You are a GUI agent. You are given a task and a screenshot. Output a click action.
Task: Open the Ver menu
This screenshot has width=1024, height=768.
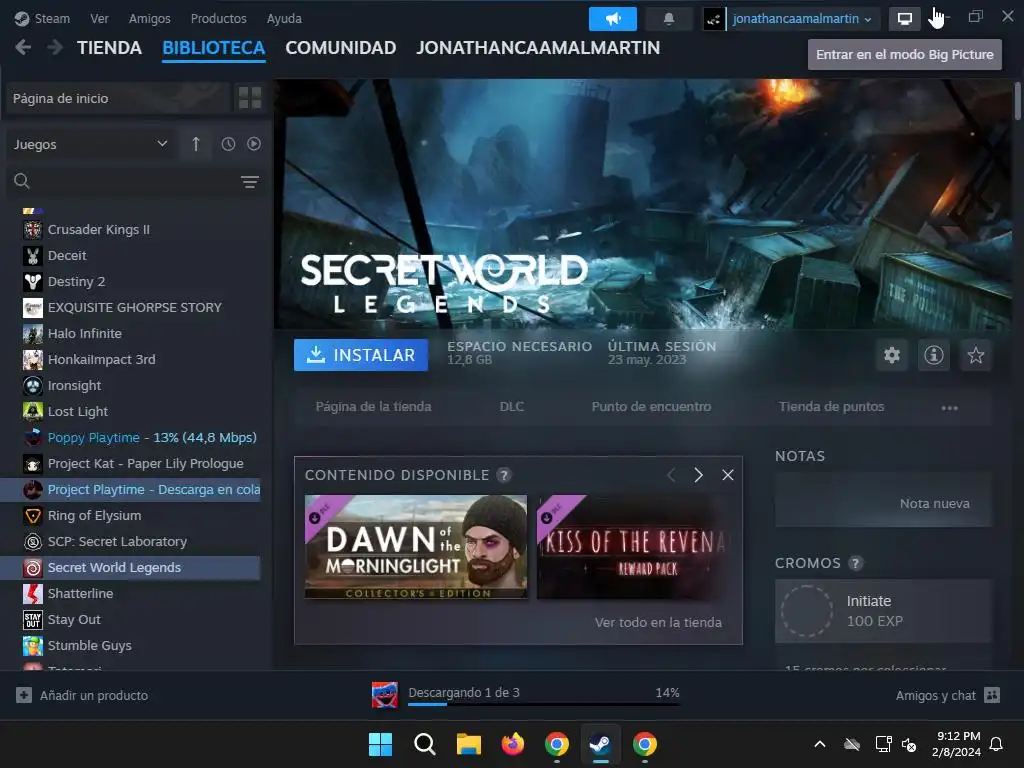pos(99,18)
